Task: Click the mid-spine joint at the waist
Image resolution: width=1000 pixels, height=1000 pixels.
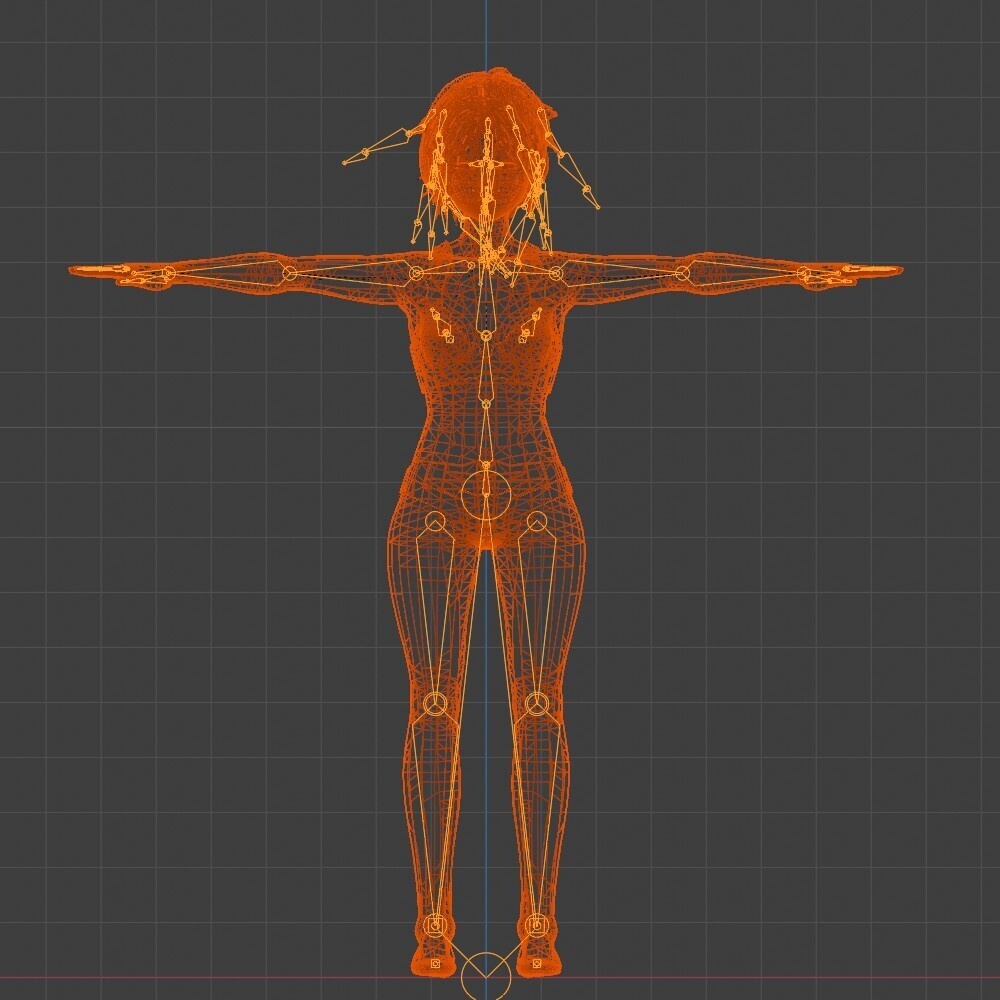Action: pos(486,404)
